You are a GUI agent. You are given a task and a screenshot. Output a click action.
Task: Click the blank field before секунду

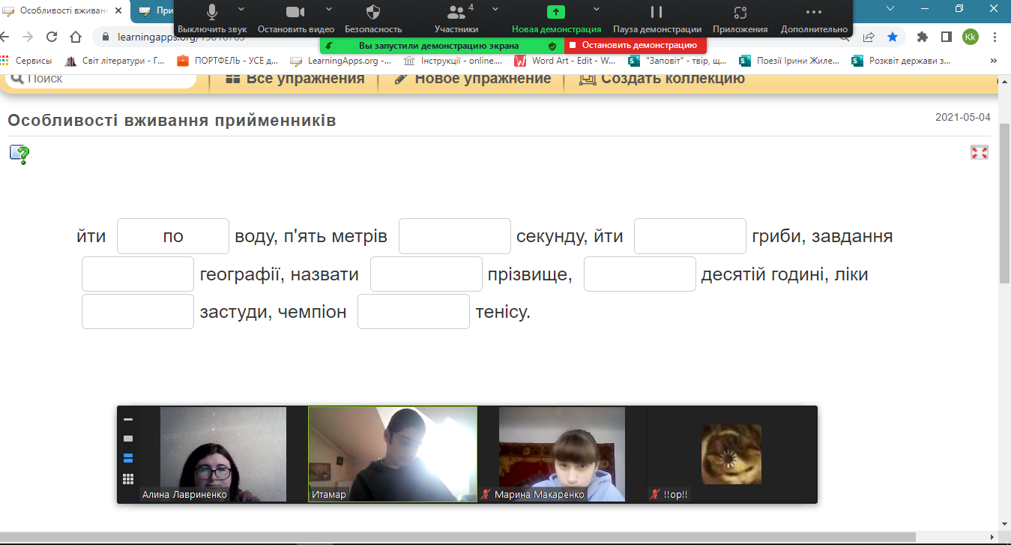pos(454,237)
